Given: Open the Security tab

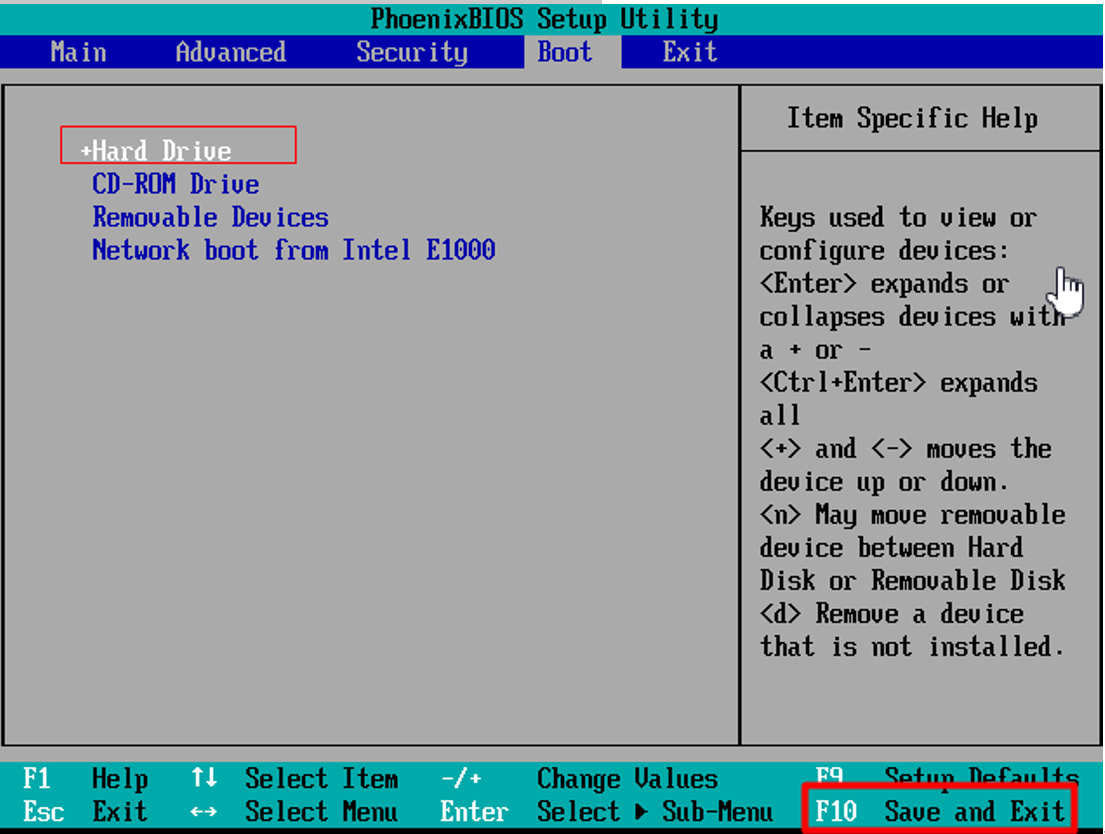Looking at the screenshot, I should click(412, 52).
